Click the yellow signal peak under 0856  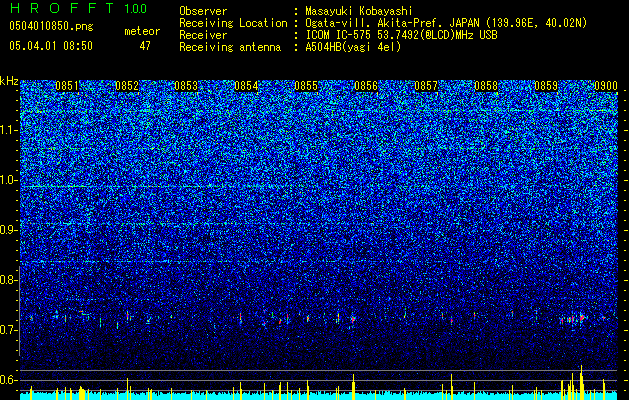click(x=353, y=387)
